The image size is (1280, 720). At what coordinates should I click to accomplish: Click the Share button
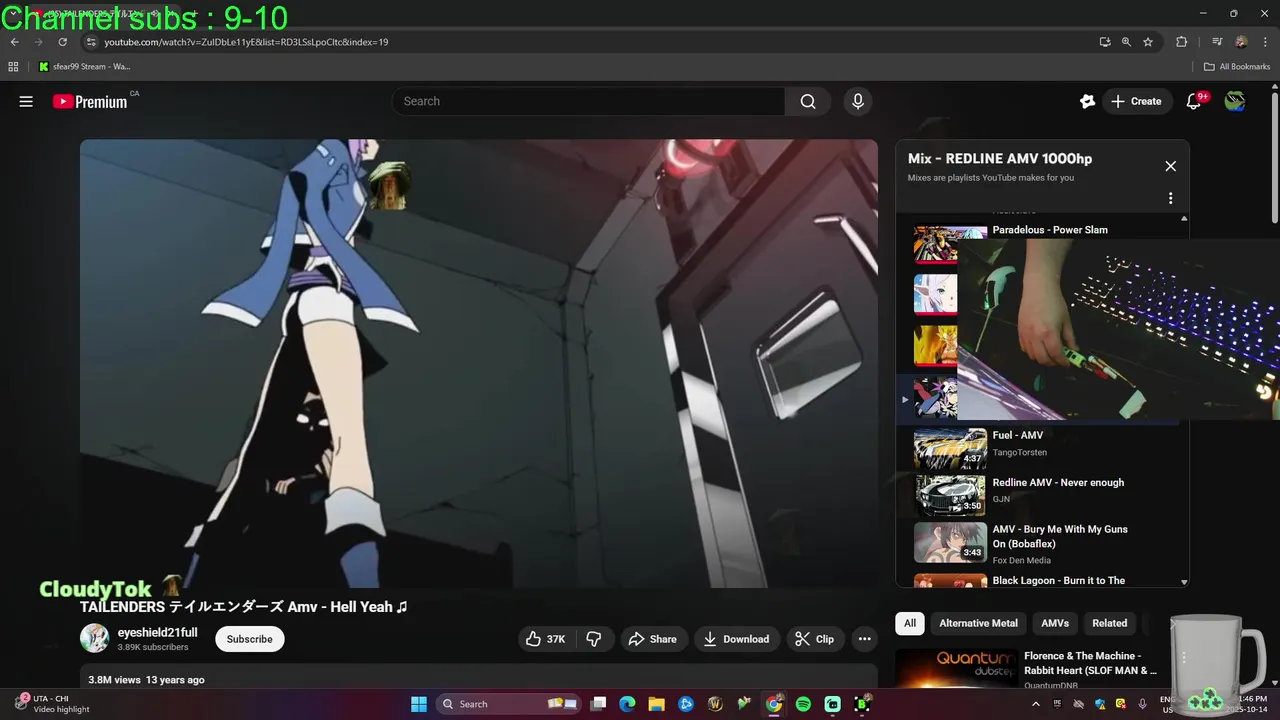652,639
